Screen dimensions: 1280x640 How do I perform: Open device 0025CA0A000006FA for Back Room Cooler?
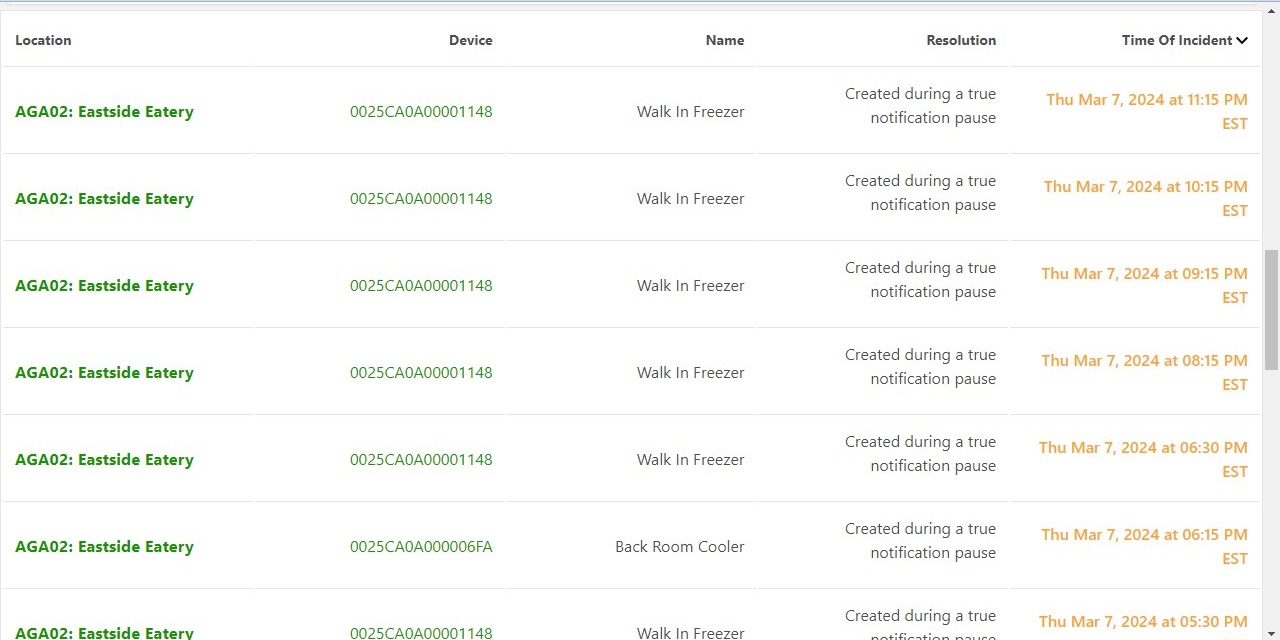[421, 546]
